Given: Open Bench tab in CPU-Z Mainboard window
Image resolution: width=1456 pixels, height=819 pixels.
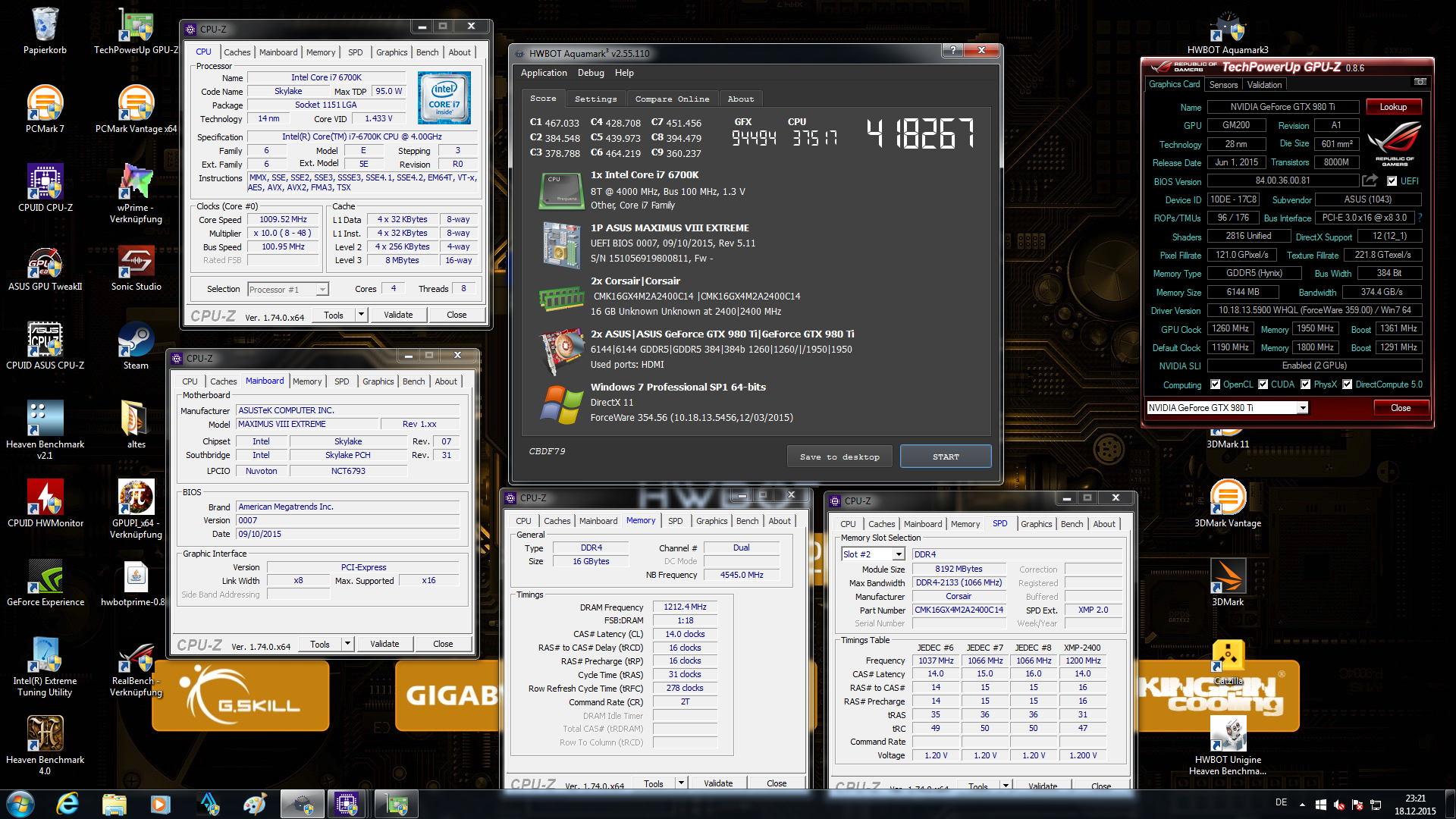Looking at the screenshot, I should [413, 381].
